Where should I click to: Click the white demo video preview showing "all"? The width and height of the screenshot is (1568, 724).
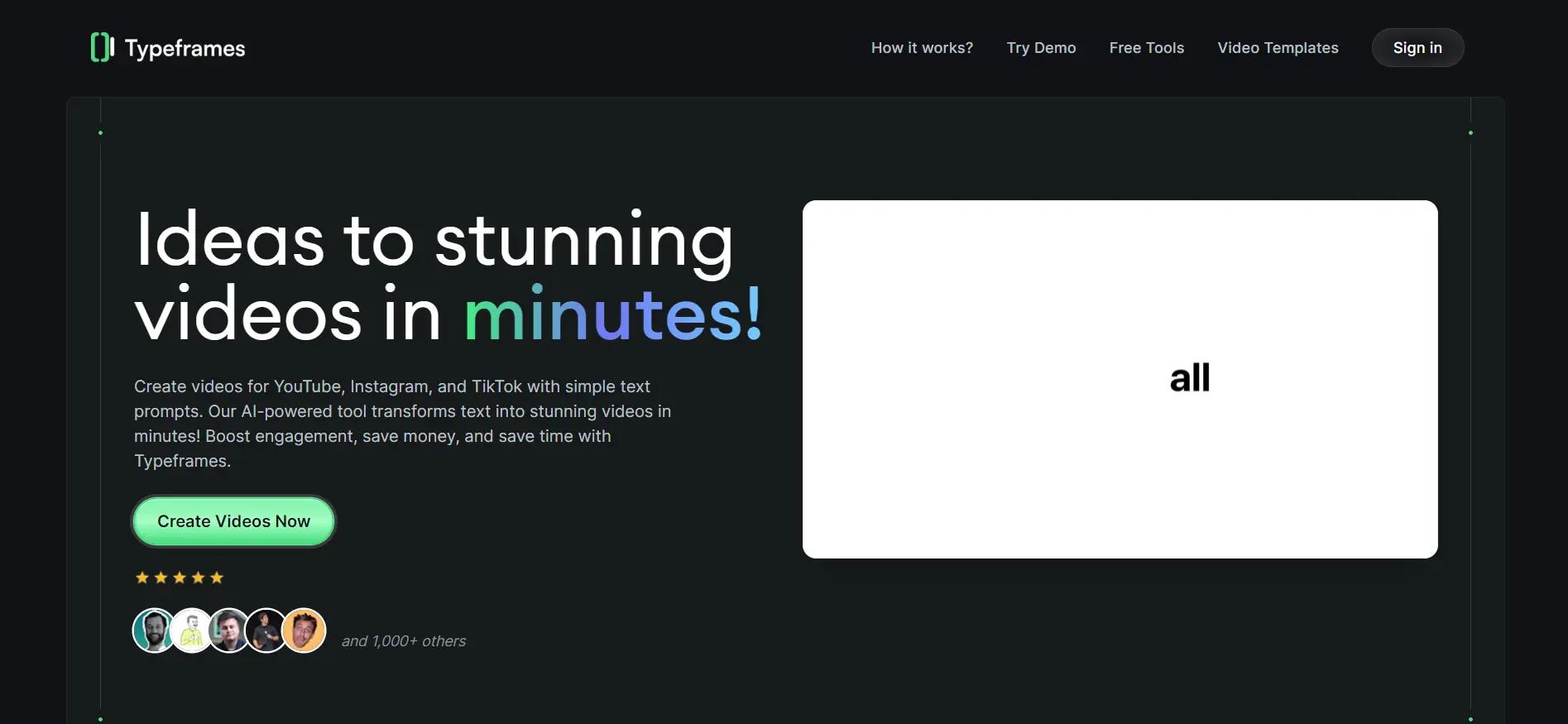pyautogui.click(x=1120, y=379)
